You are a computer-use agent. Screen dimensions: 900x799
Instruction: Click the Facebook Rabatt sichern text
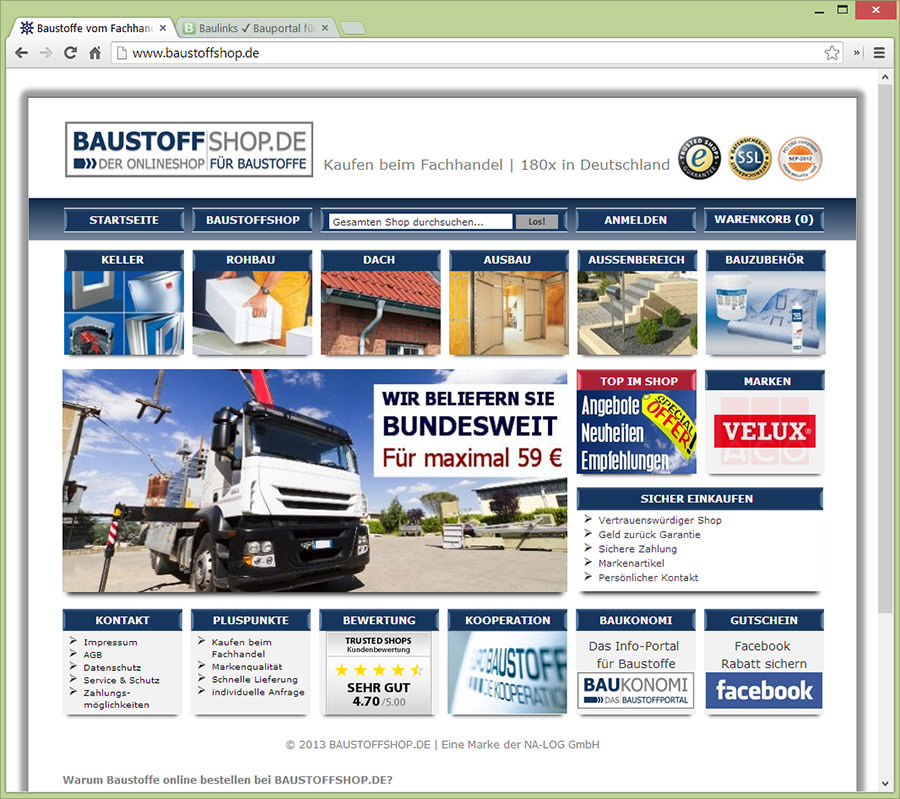tap(763, 654)
